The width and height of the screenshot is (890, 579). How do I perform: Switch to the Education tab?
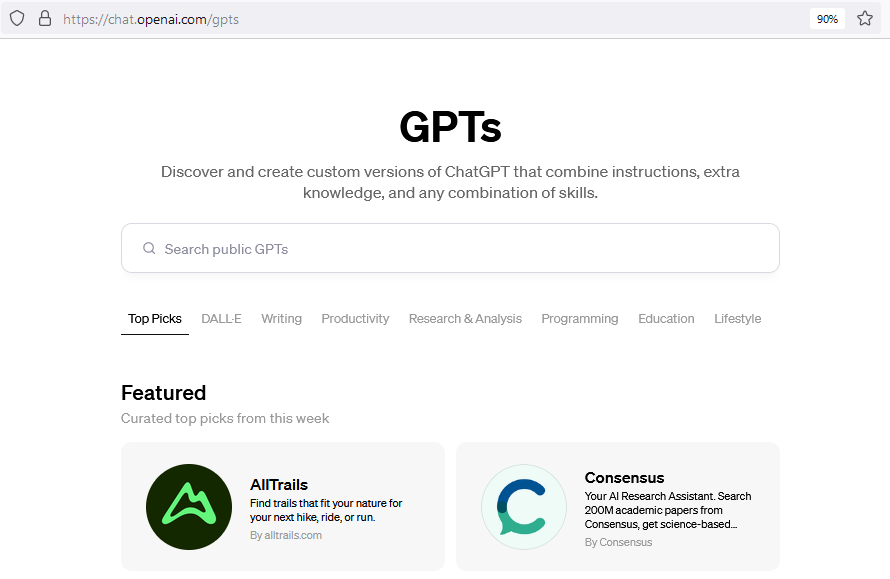point(666,318)
